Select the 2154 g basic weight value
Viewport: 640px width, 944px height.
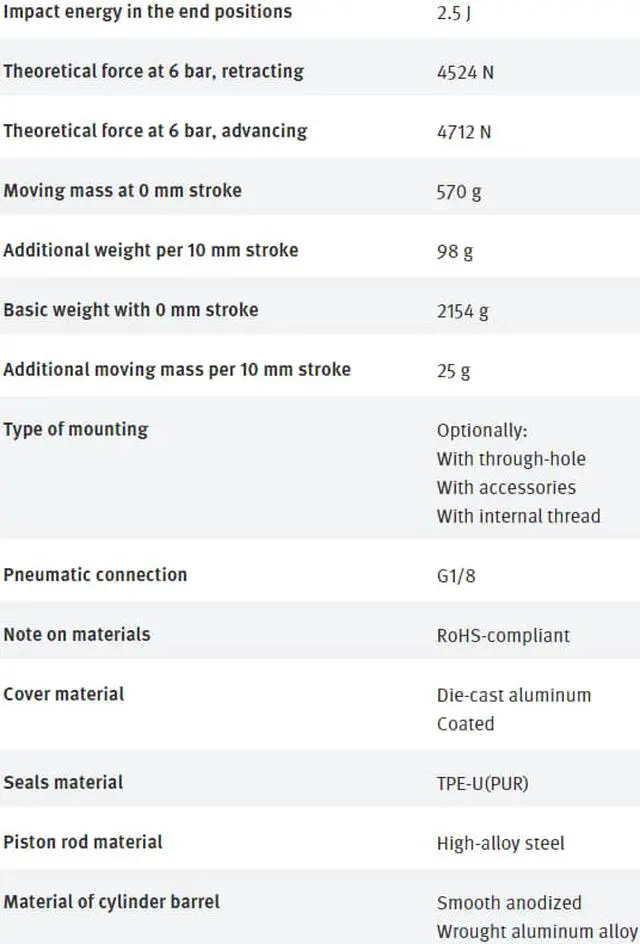click(x=463, y=311)
